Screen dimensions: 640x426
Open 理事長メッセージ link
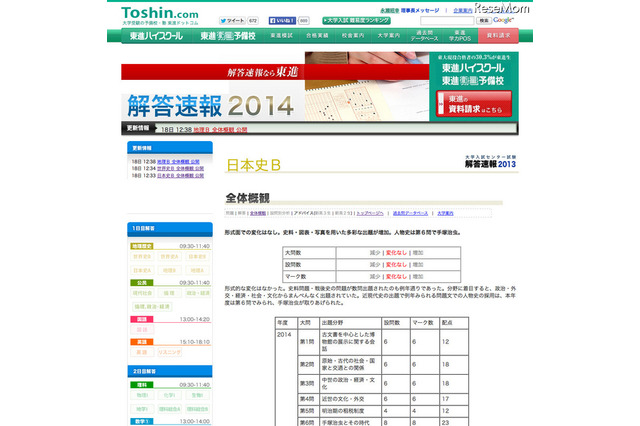pyautogui.click(x=420, y=10)
